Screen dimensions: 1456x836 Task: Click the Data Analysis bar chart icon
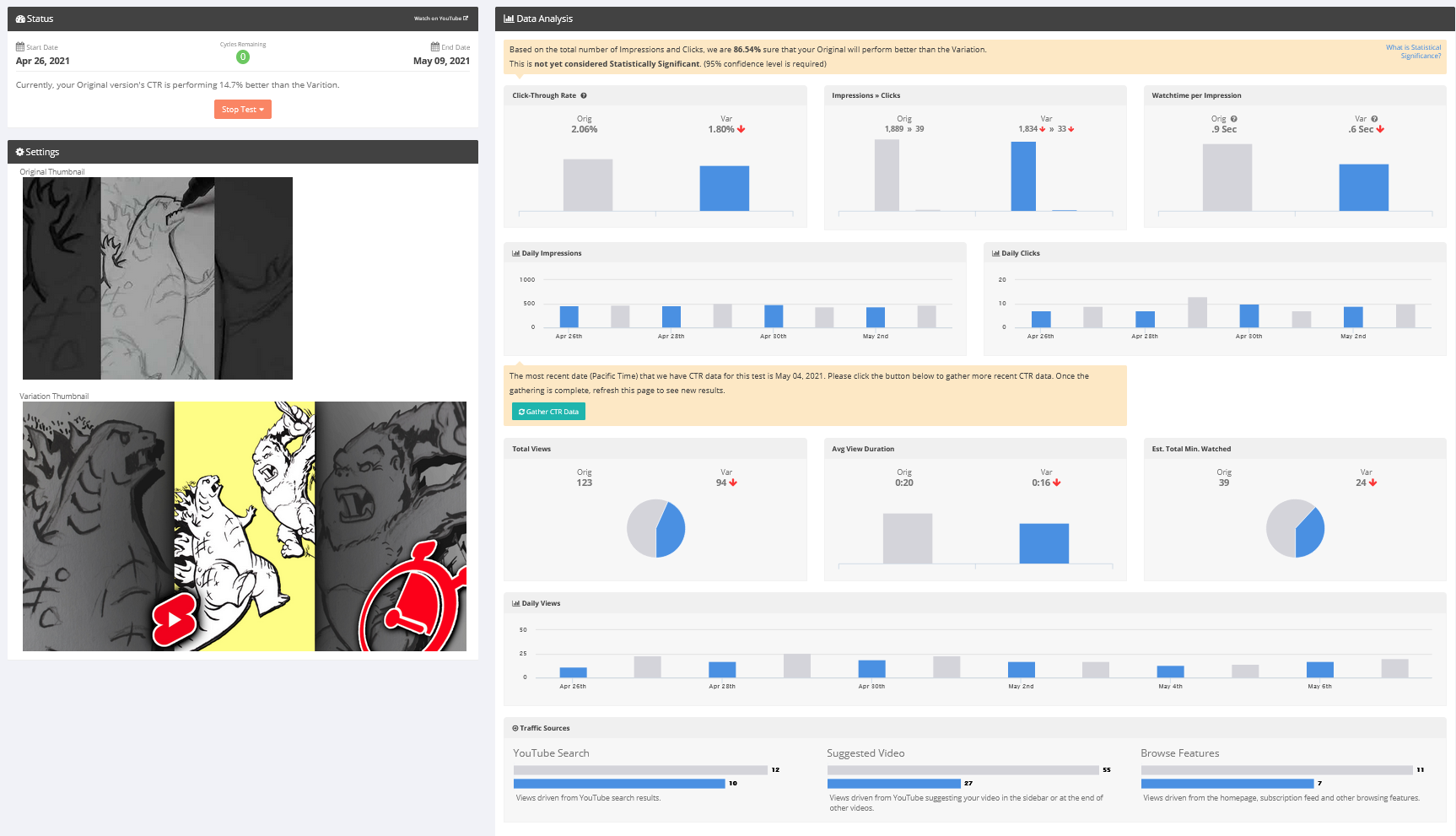pyautogui.click(x=509, y=19)
